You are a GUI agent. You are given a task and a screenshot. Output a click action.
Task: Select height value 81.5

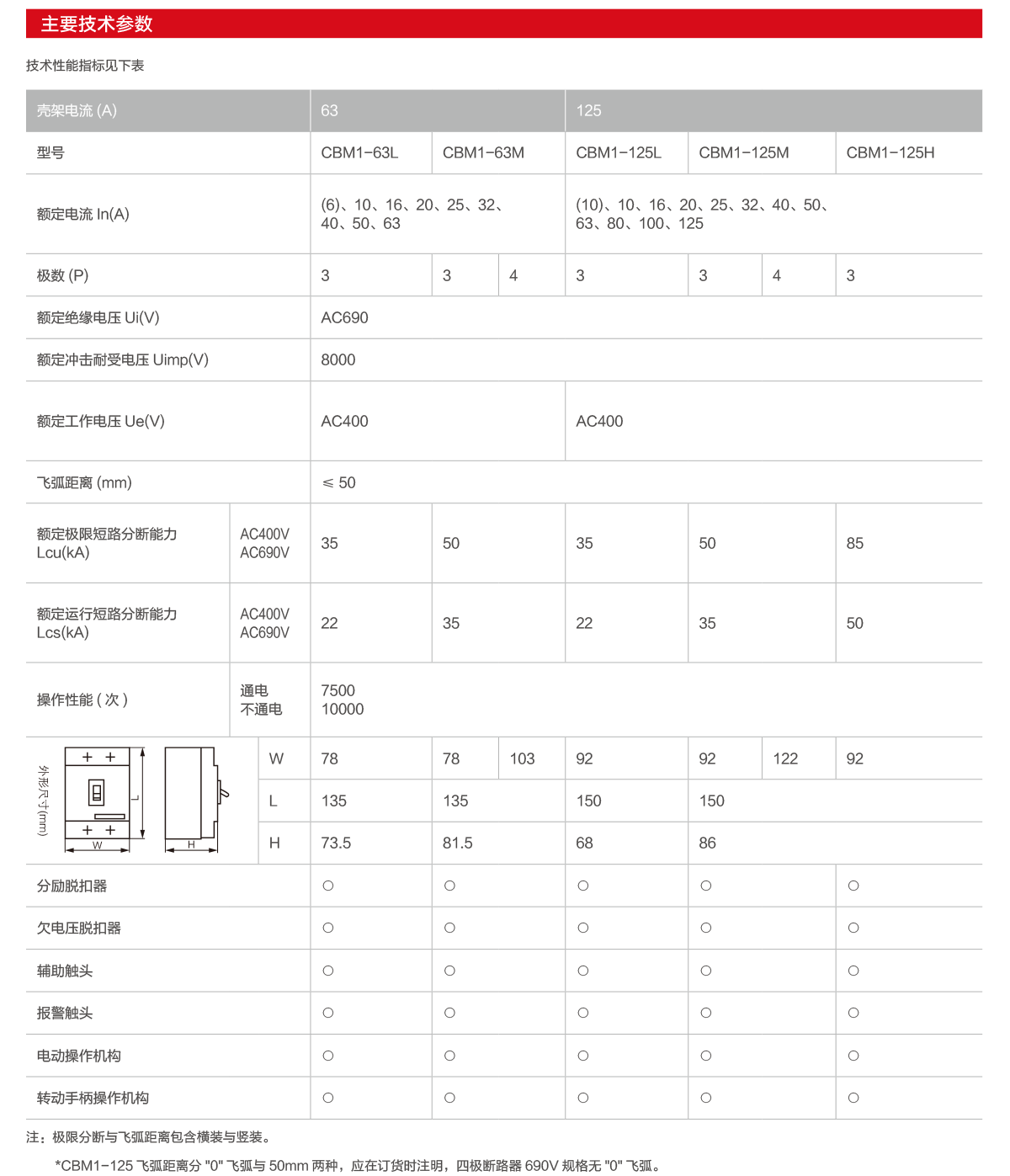pos(458,843)
